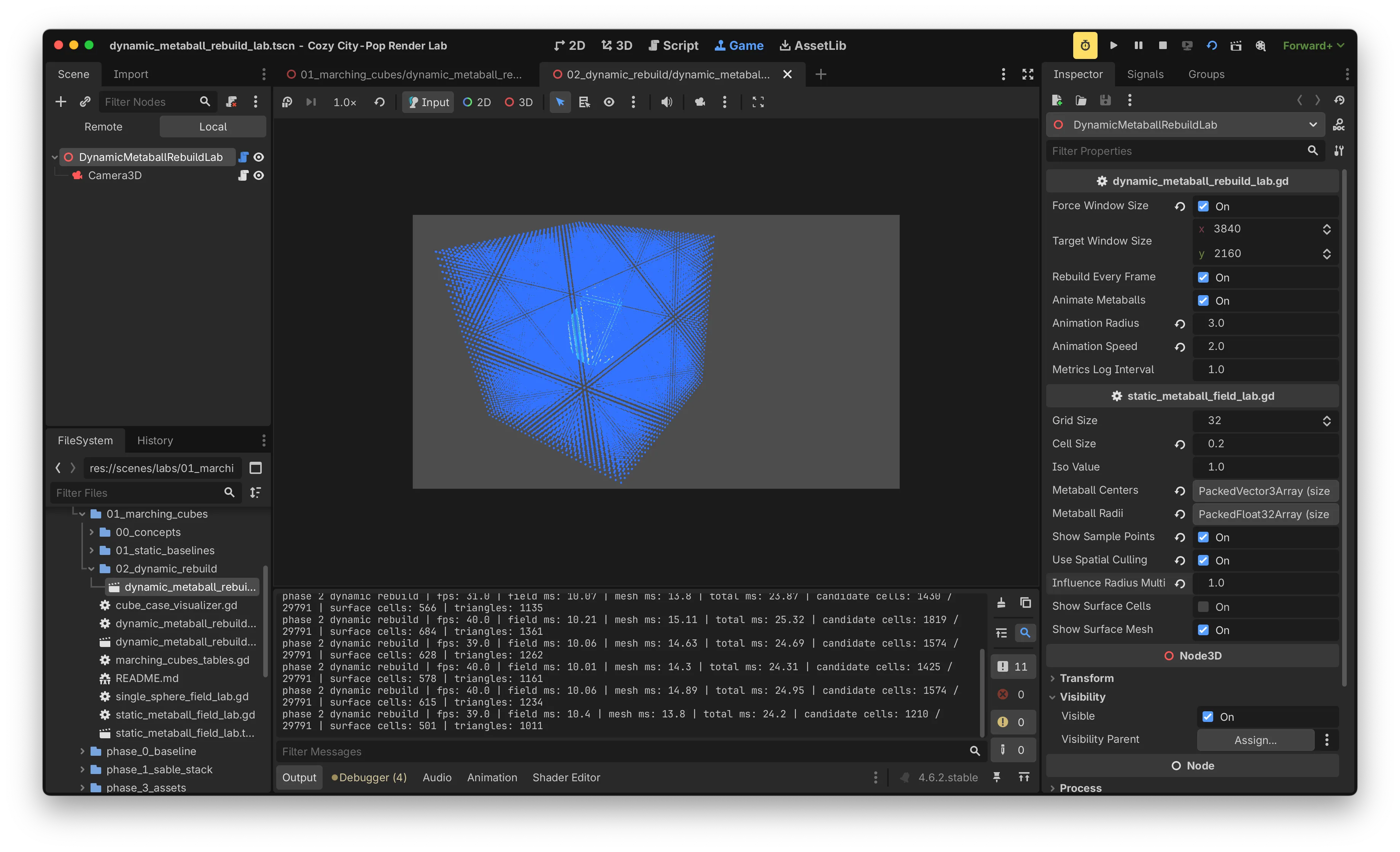The image size is (1400, 852).
Task: Click the distraction-free mode expand icon
Action: [1028, 75]
